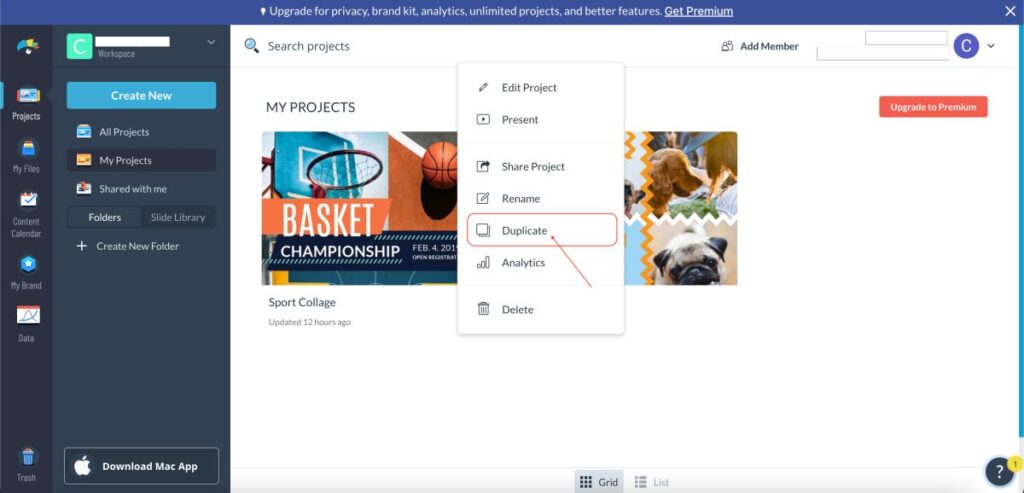
Task: Open the help question mark button
Action: click(999, 470)
